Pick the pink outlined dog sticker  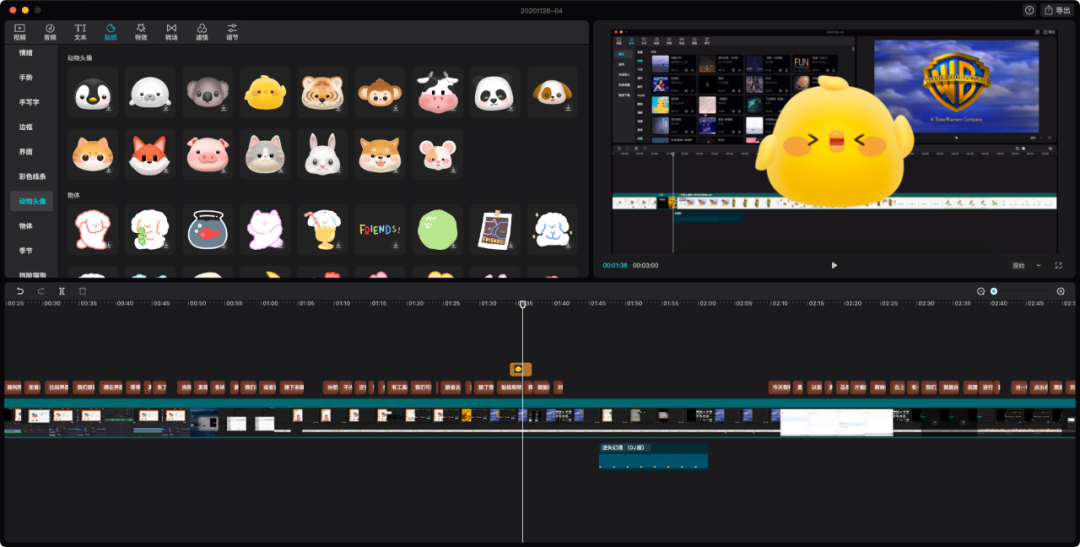click(93, 229)
